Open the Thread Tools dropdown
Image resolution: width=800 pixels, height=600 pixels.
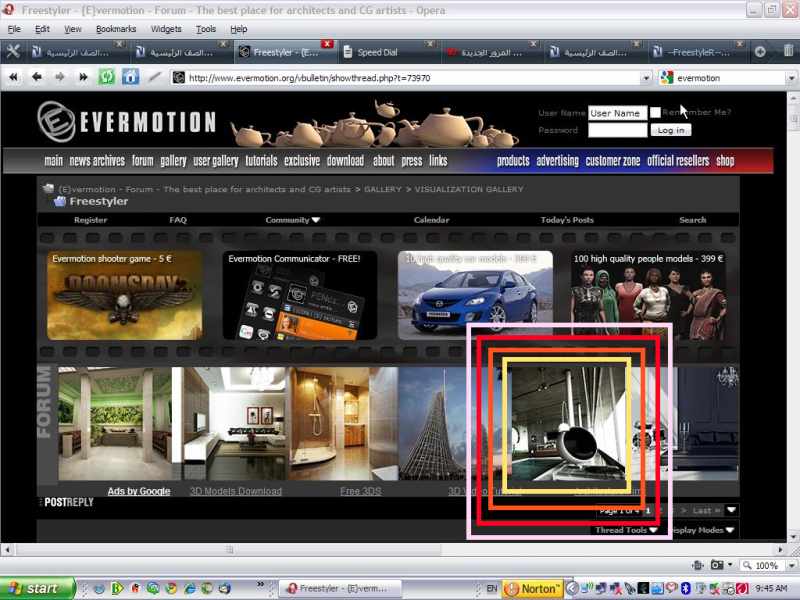pos(626,530)
